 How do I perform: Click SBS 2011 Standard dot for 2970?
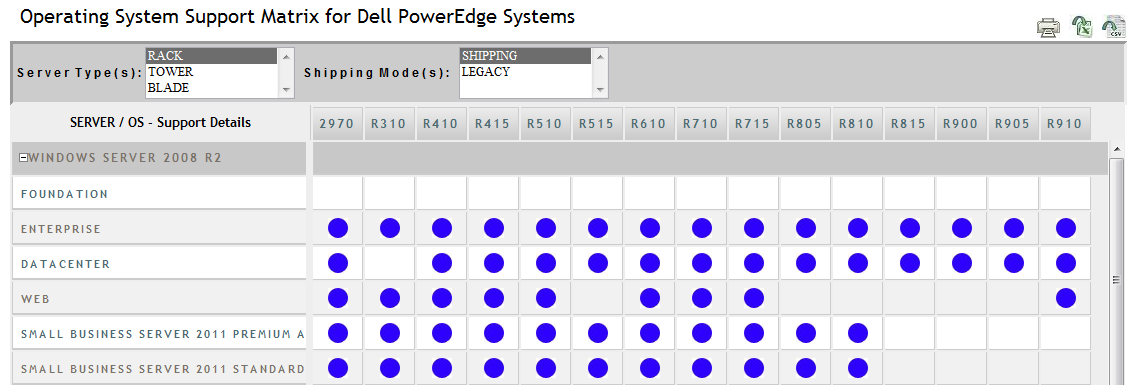[x=338, y=368]
